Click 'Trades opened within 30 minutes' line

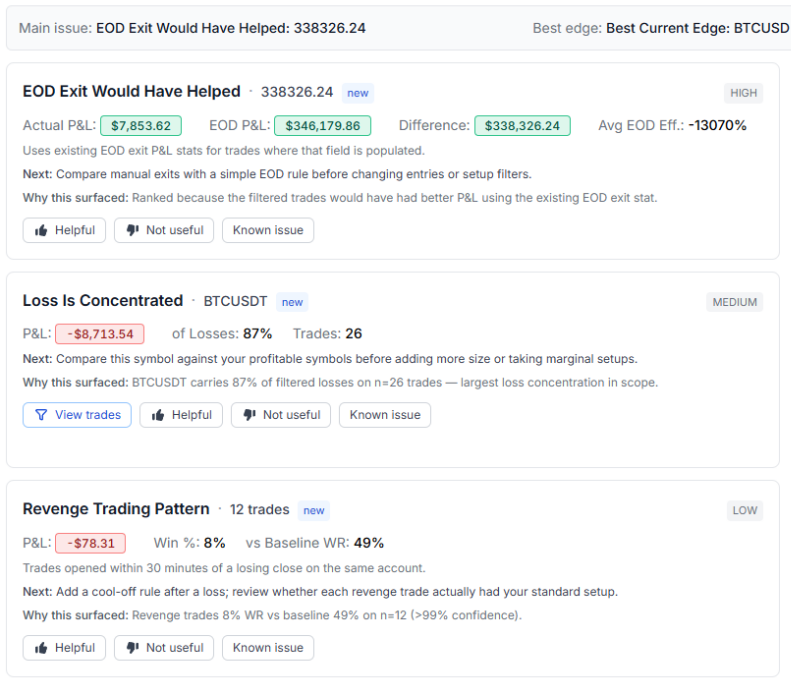click(224, 568)
